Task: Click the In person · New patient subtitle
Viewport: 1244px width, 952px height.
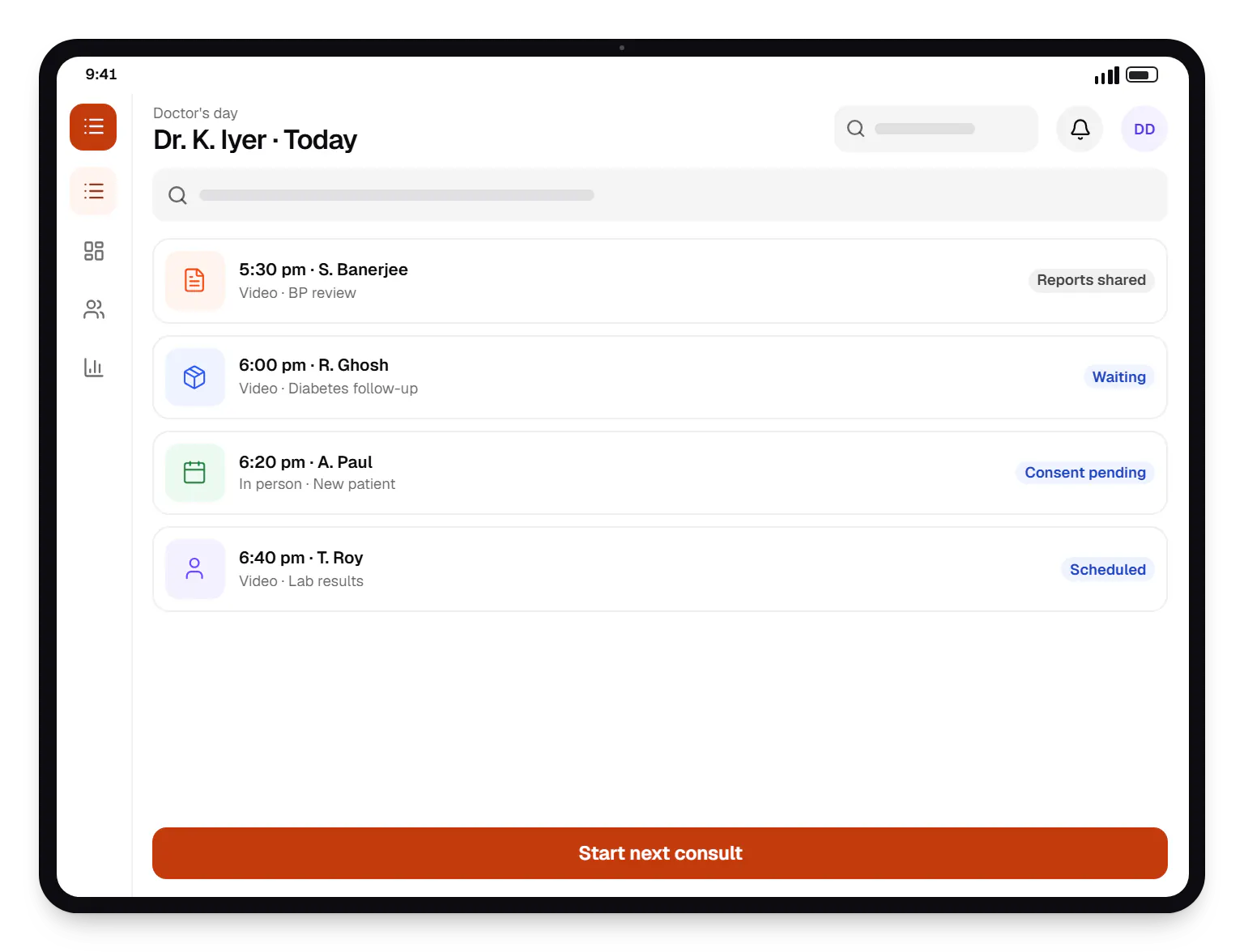Action: click(317, 484)
